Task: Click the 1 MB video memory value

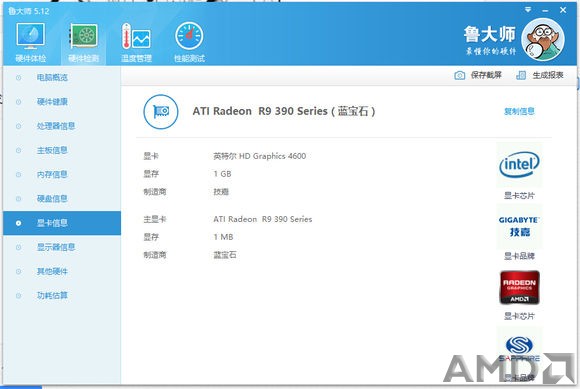Action: (x=223, y=237)
